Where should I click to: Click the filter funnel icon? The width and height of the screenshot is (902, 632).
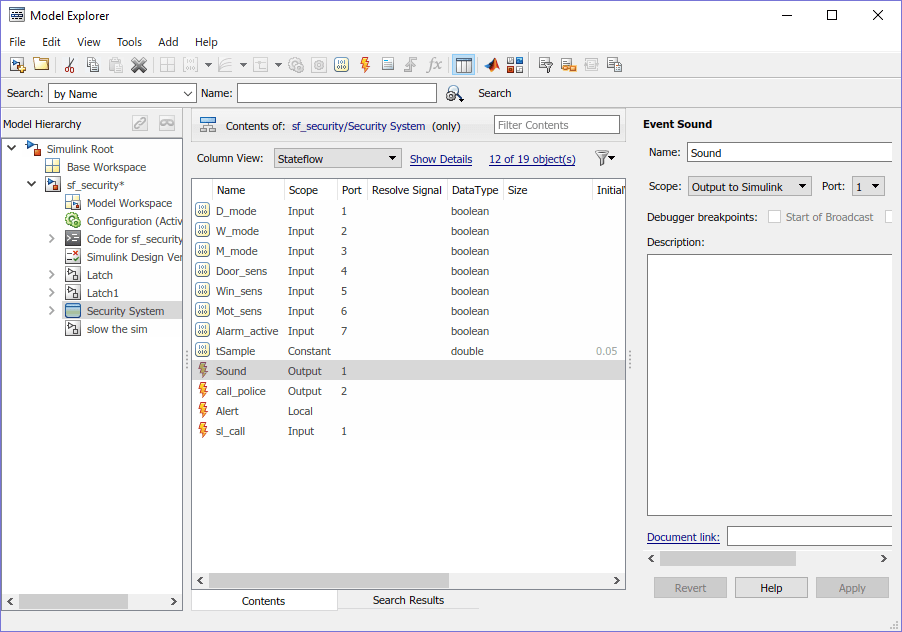pyautogui.click(x=603, y=159)
